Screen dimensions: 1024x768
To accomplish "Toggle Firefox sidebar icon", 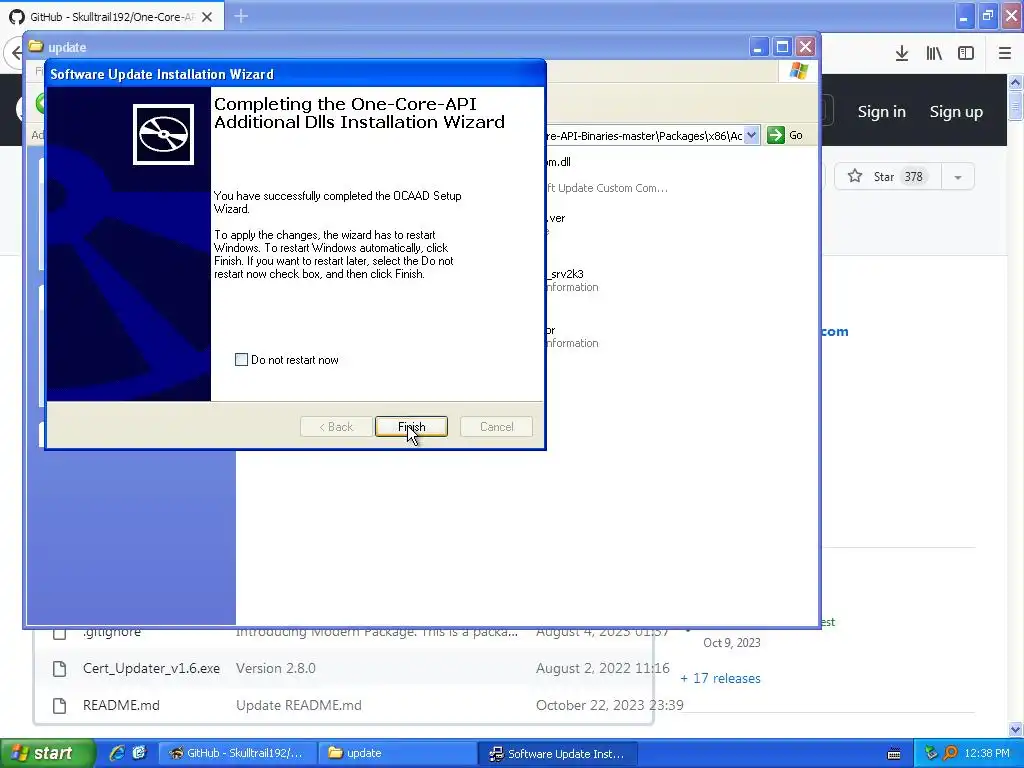I will tap(966, 54).
